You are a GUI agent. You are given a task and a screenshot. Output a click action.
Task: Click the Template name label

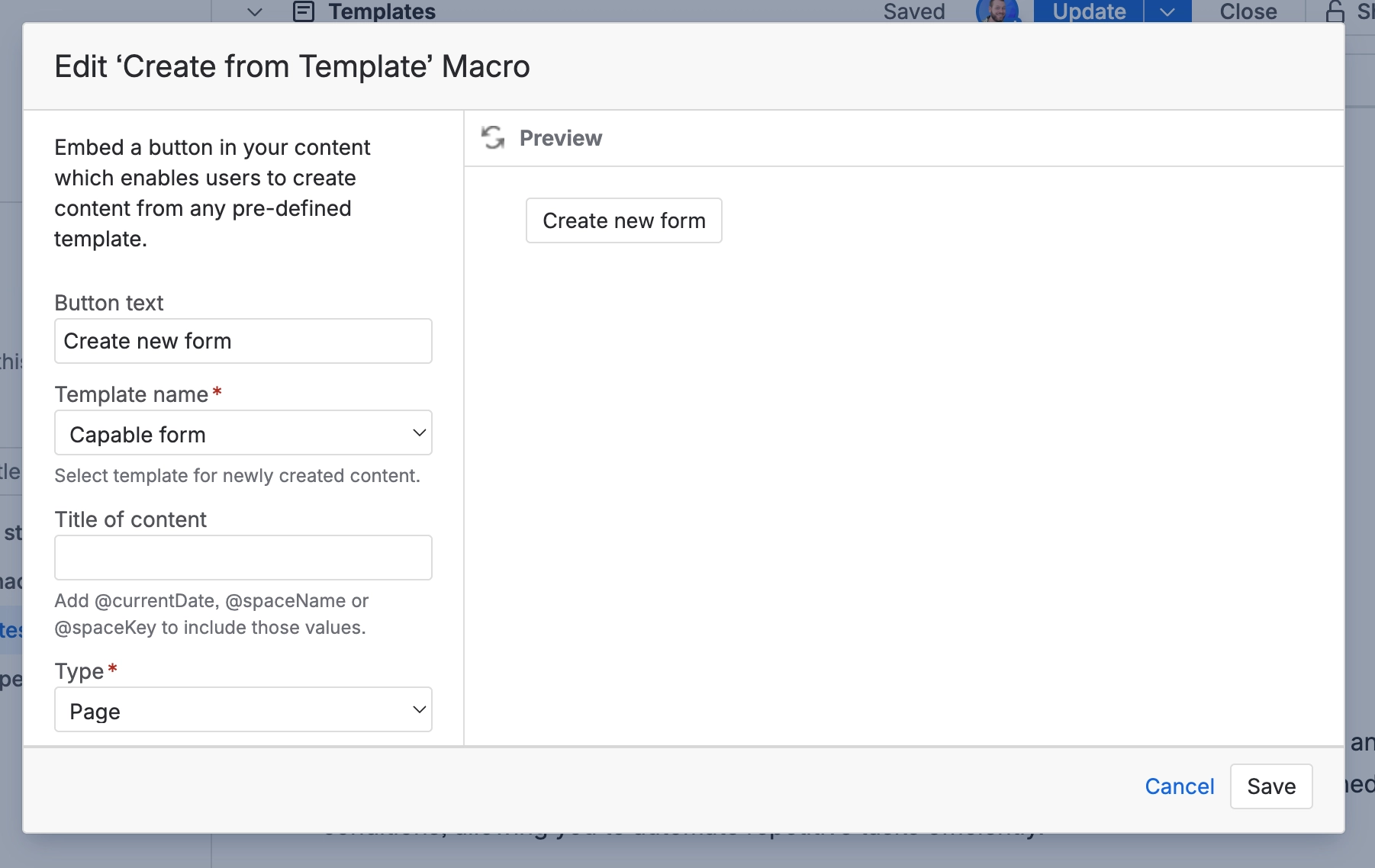point(131,394)
